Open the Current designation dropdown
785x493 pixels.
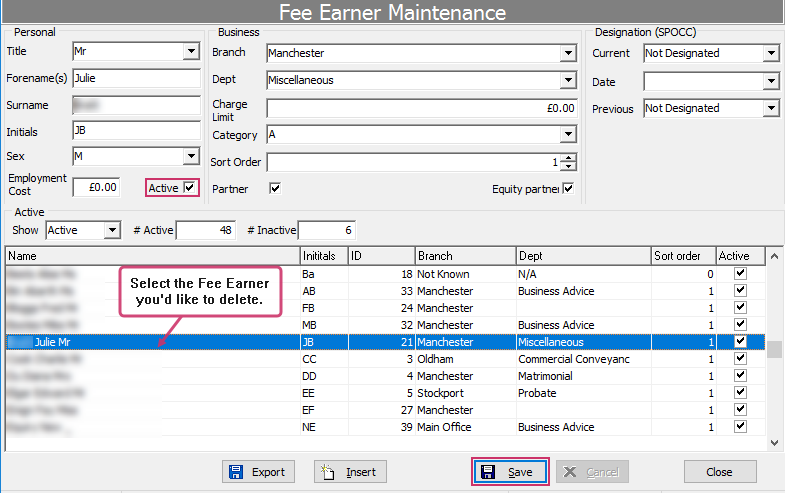point(771,53)
